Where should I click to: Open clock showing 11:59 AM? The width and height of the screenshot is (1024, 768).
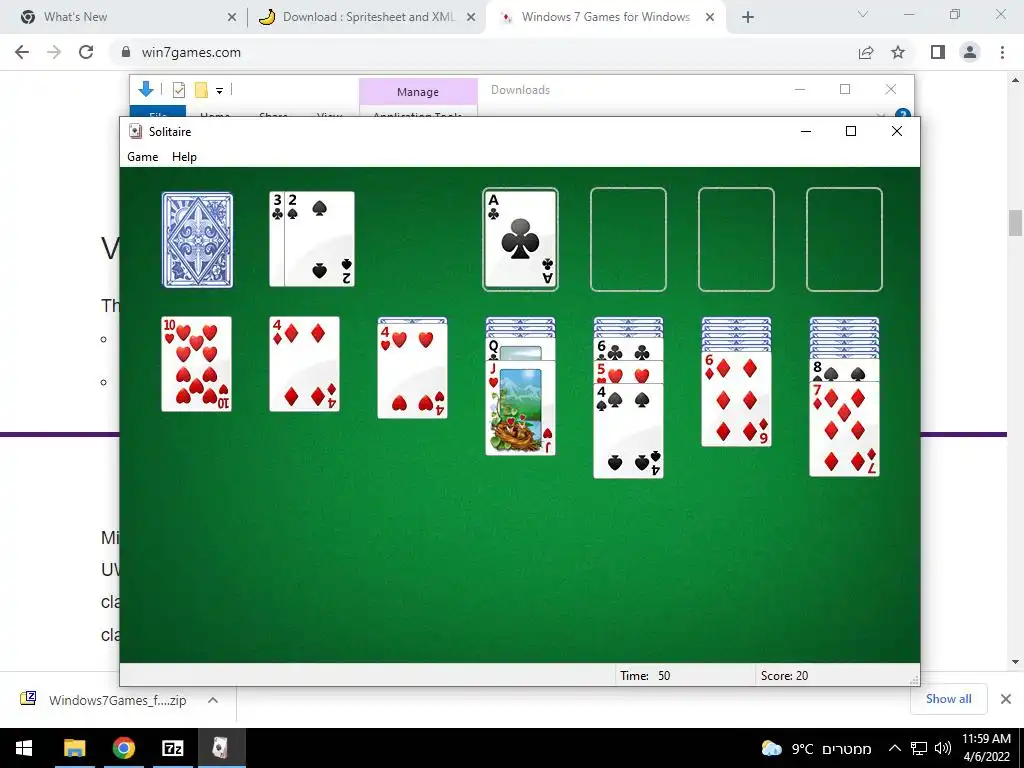point(986,748)
